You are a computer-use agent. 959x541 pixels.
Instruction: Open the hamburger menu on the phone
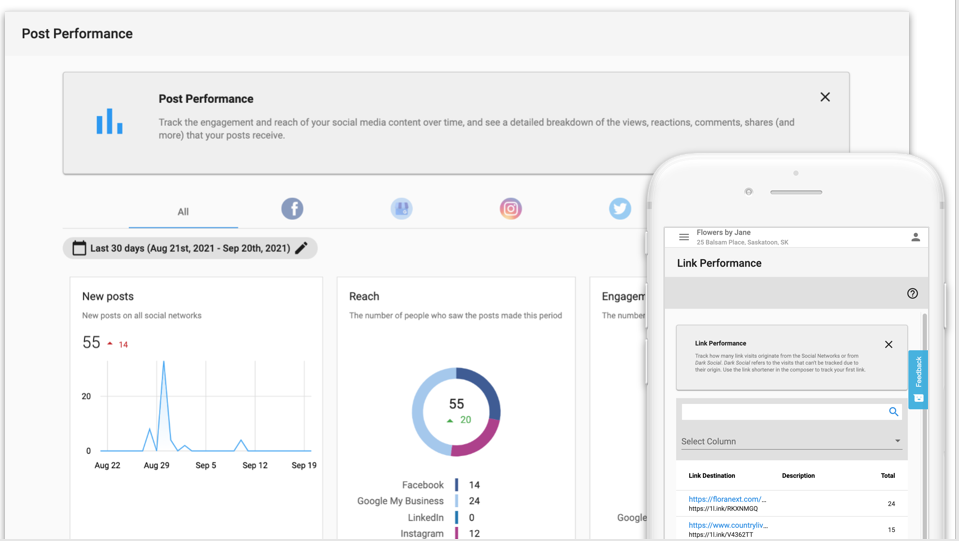(684, 237)
